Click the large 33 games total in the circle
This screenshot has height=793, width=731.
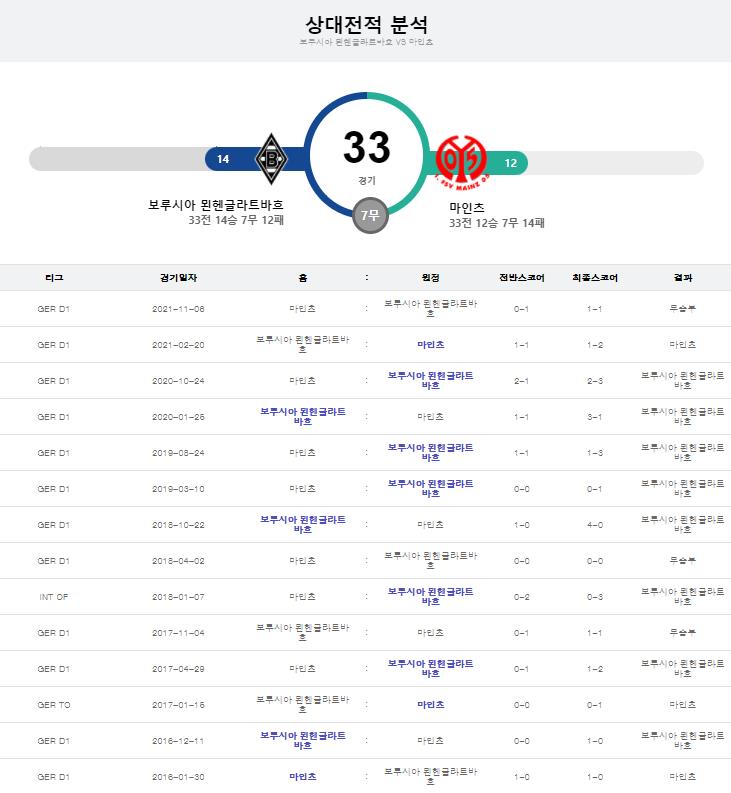pos(367,148)
